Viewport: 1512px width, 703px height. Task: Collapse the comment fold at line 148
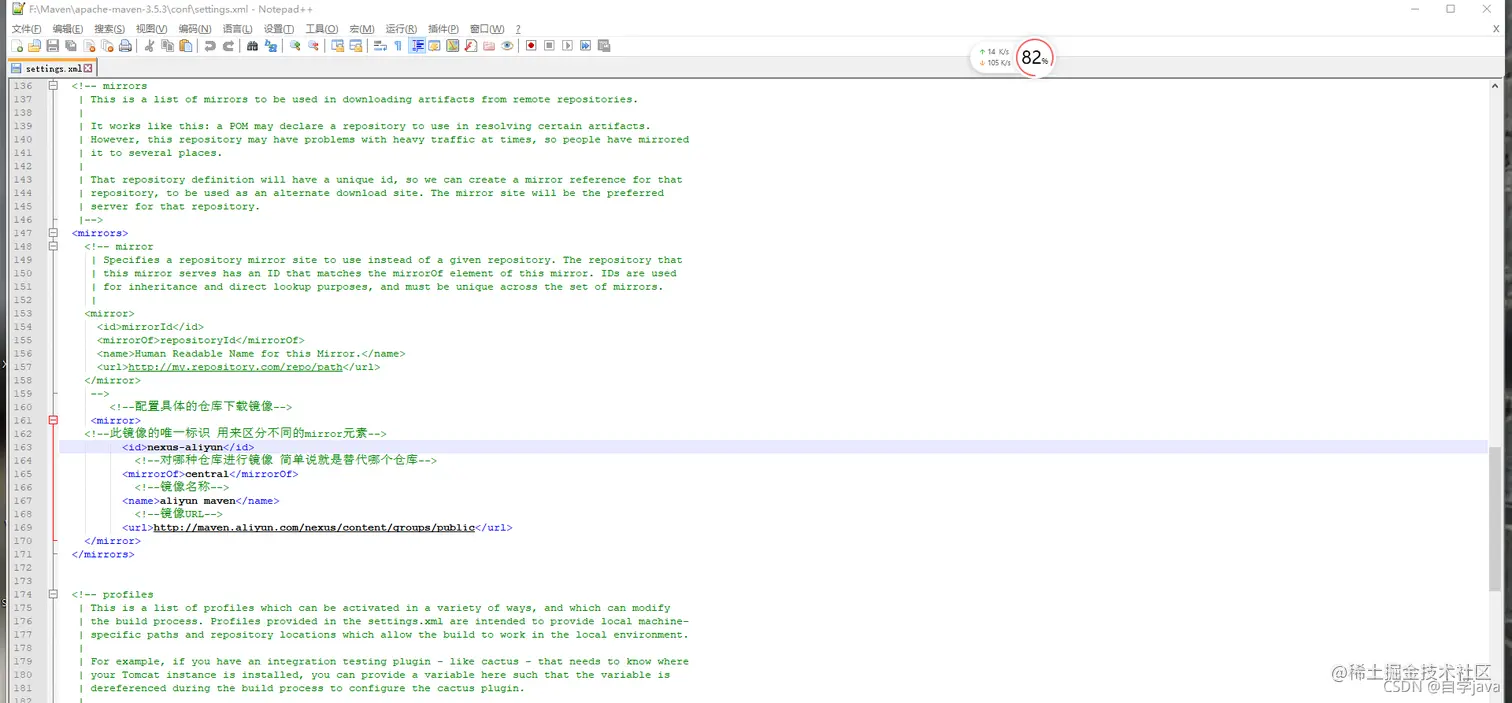click(x=53, y=246)
